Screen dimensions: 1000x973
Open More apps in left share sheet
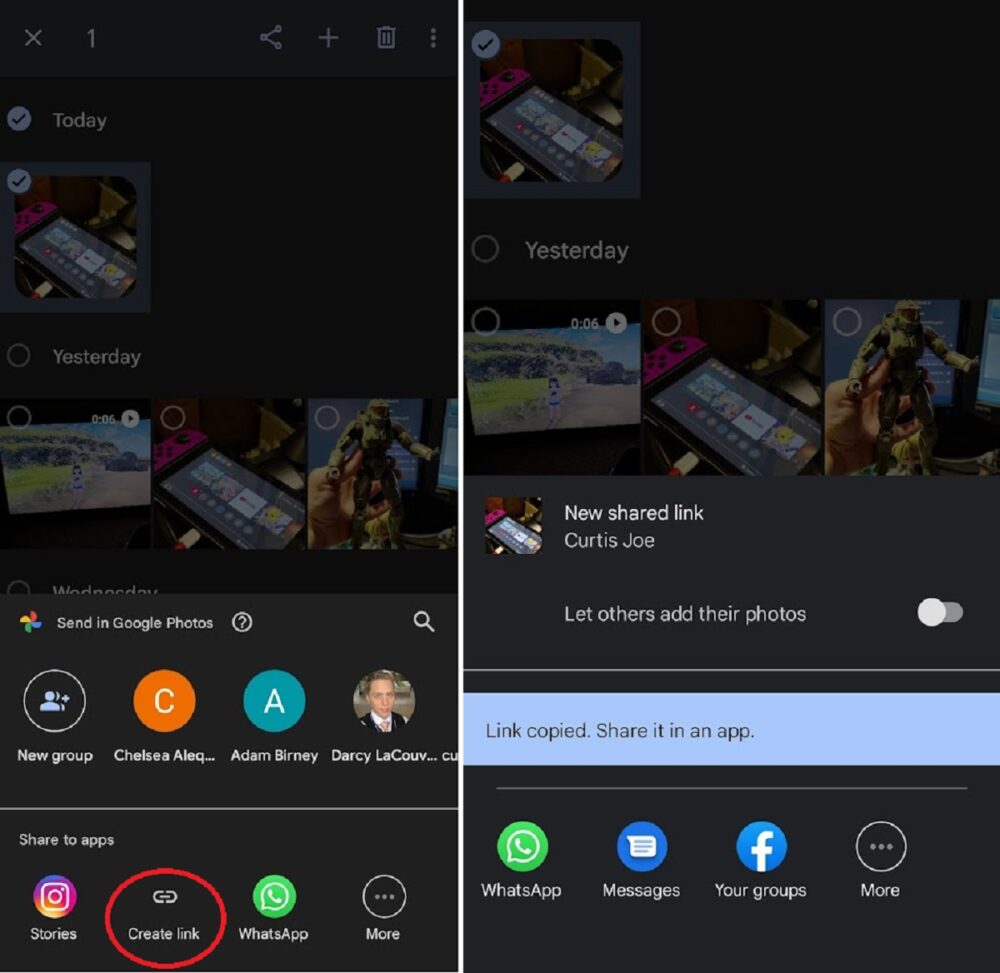click(383, 896)
